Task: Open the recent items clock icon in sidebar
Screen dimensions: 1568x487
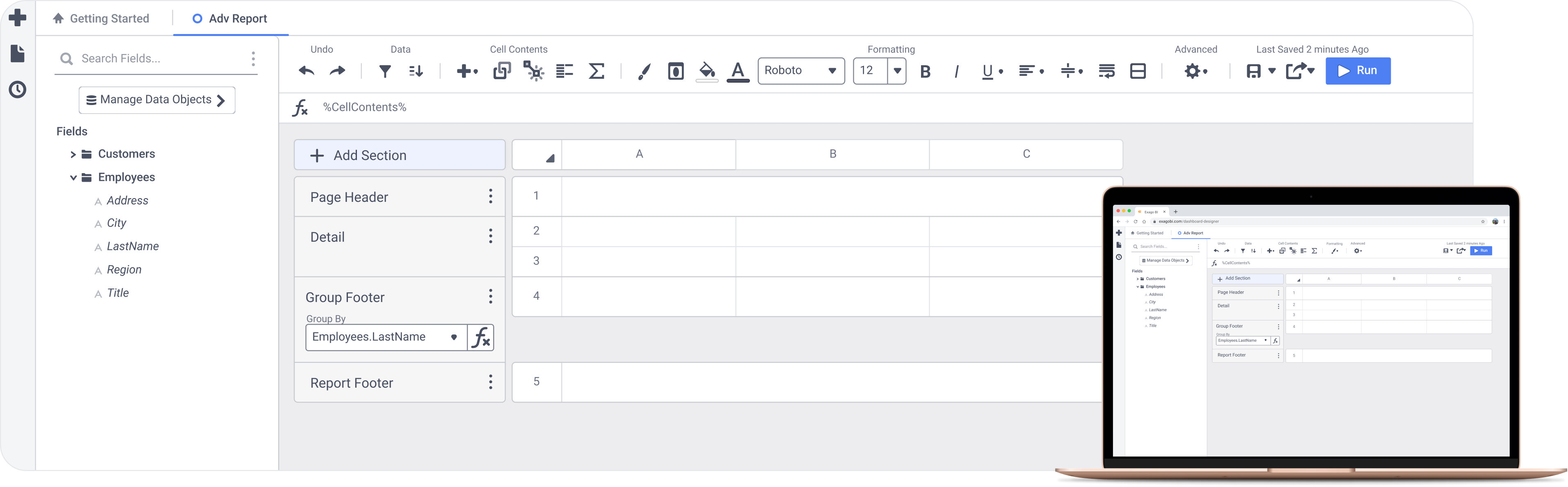Action: pos(17,89)
